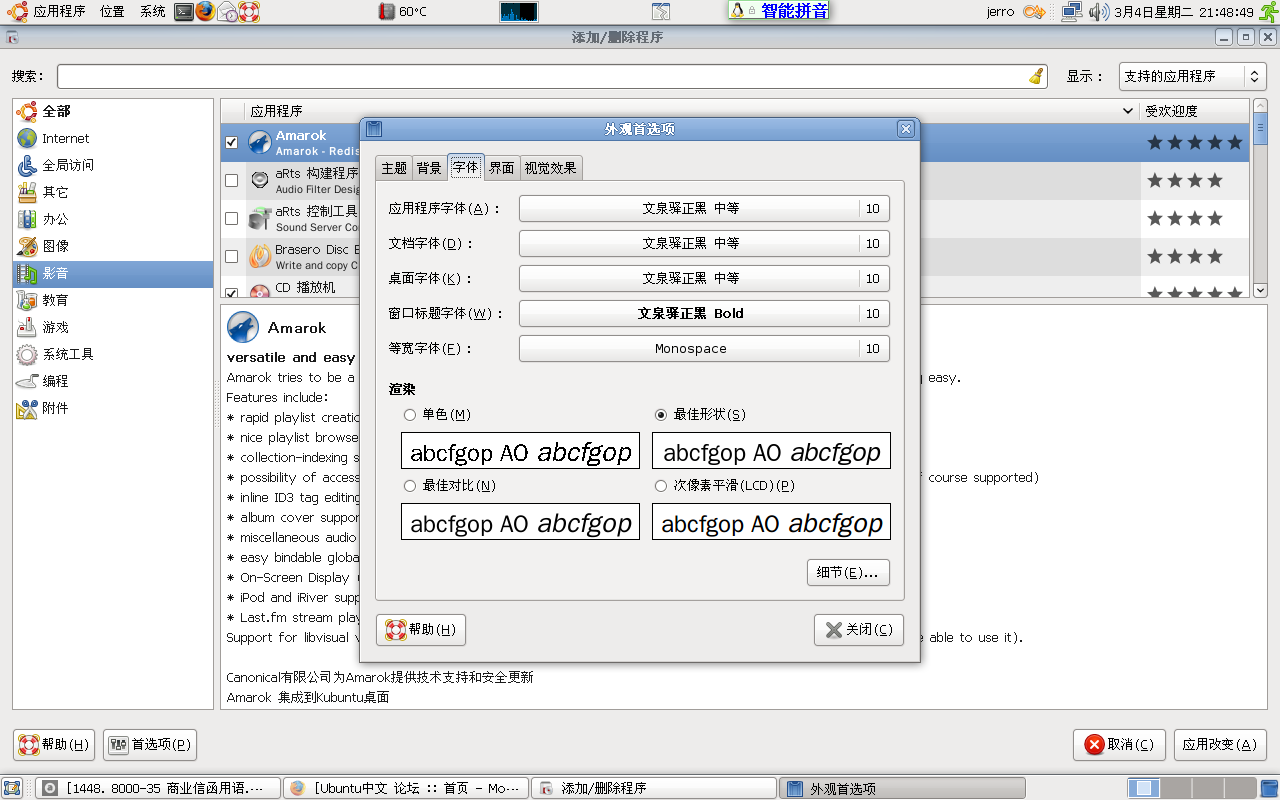Screen dimensions: 1280x800
Task: Select the 系统工具 category
Action: (x=113, y=354)
